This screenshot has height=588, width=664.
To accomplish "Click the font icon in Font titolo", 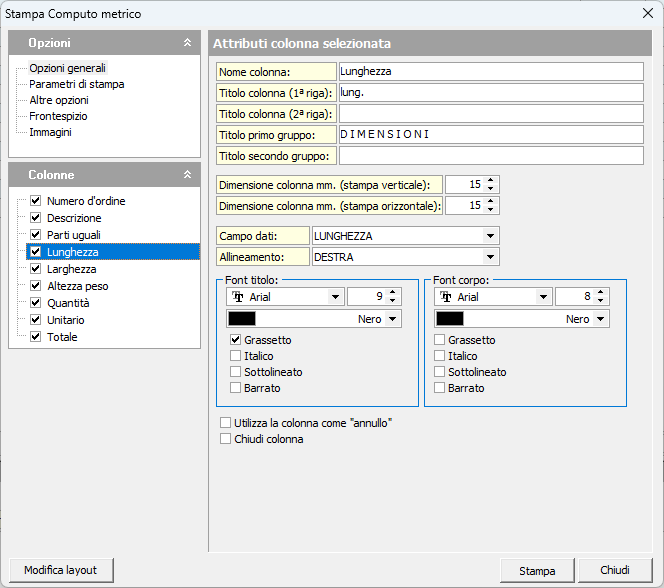I will [x=238, y=297].
